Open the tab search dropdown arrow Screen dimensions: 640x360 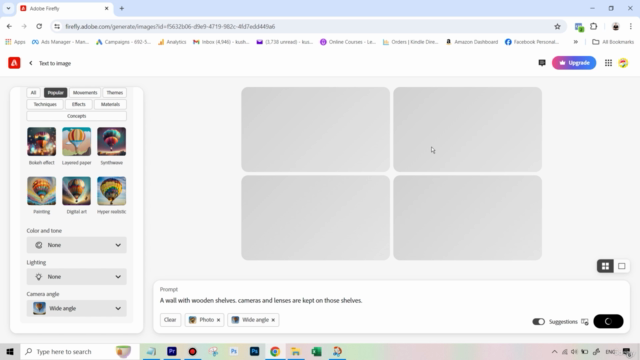click(x=8, y=8)
